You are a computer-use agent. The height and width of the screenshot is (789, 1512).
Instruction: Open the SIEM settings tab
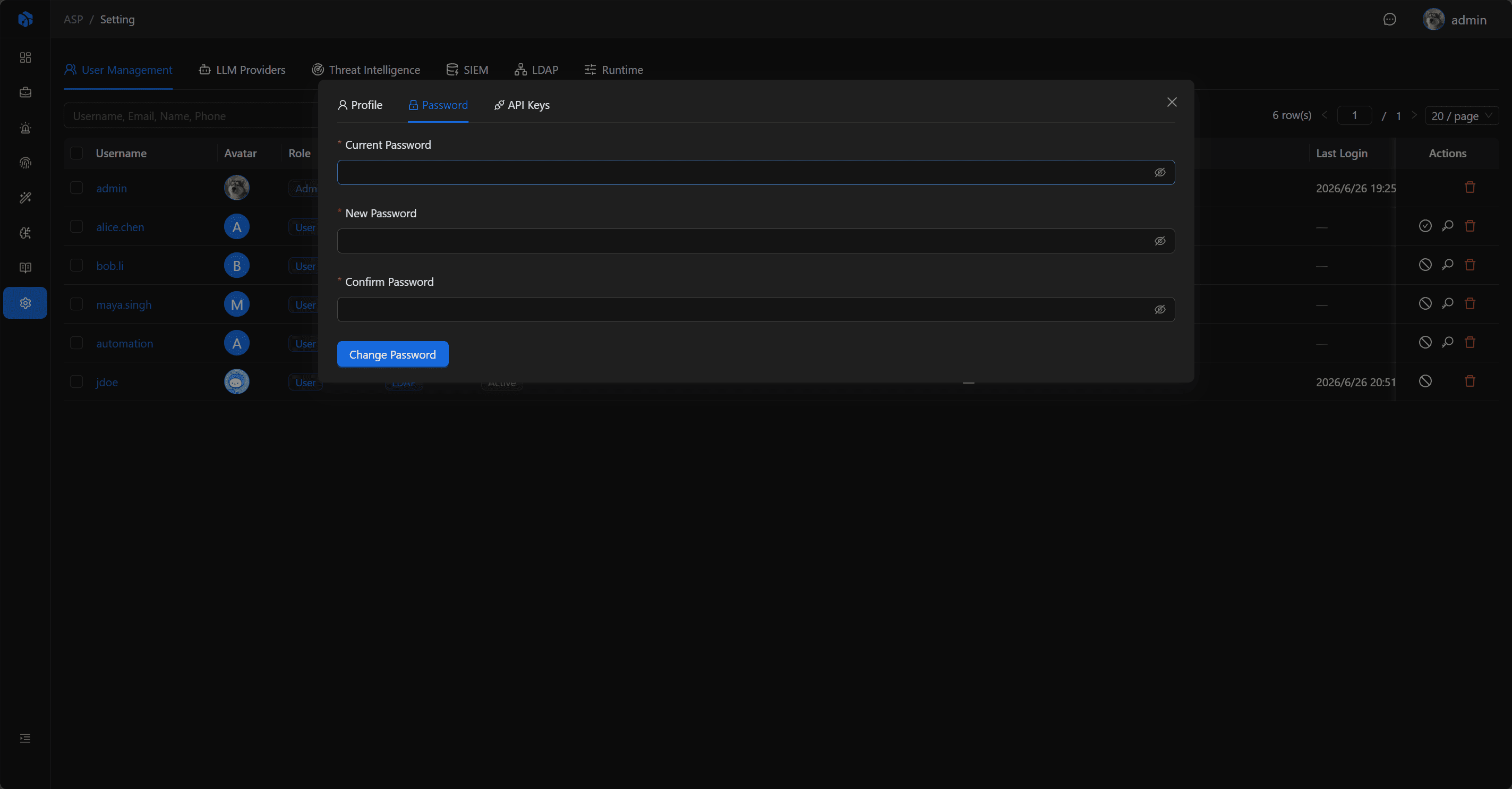pos(467,70)
